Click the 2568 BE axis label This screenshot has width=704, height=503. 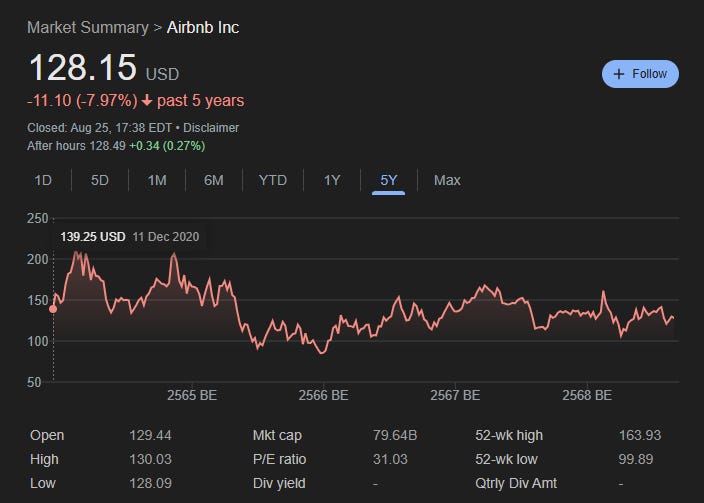coord(587,395)
